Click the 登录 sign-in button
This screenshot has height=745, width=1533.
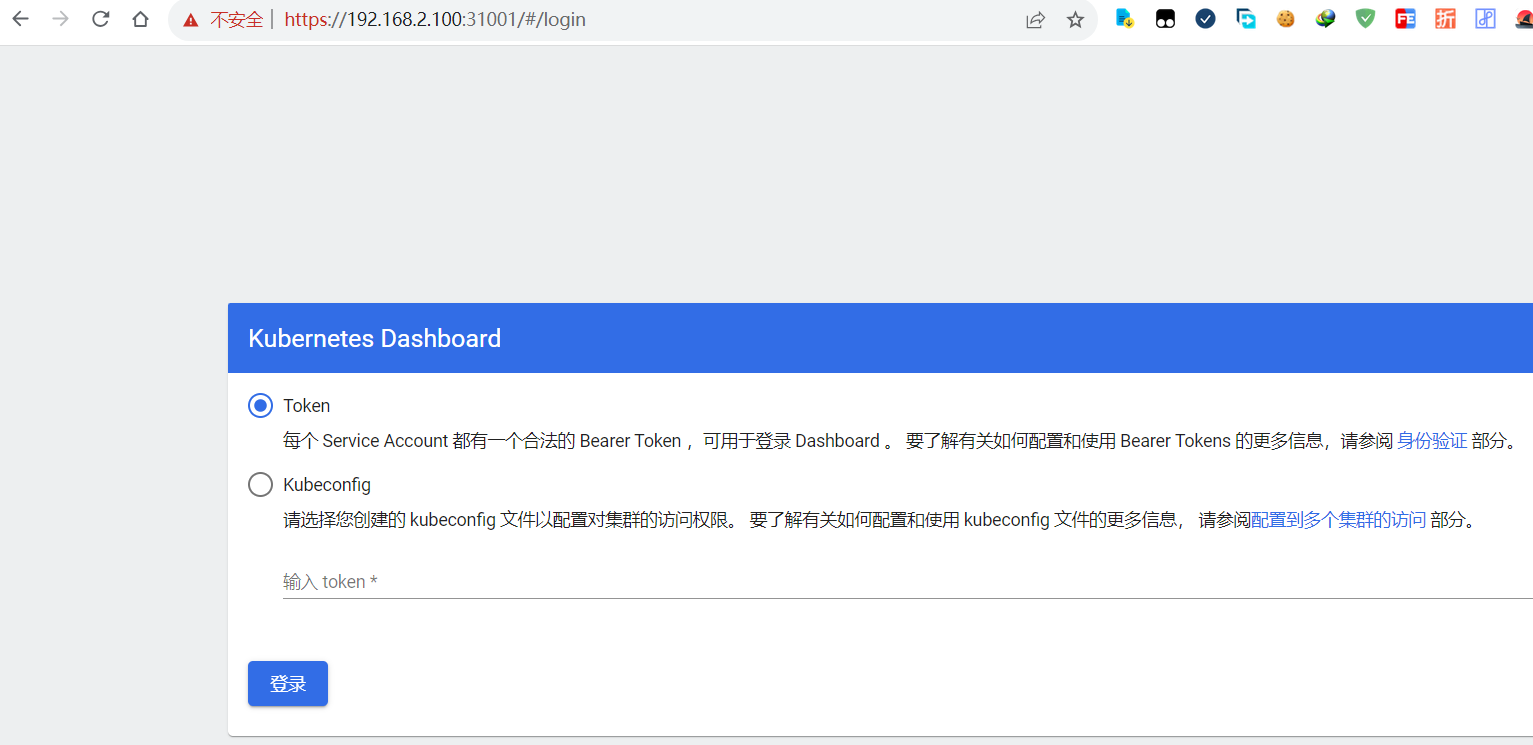[288, 683]
